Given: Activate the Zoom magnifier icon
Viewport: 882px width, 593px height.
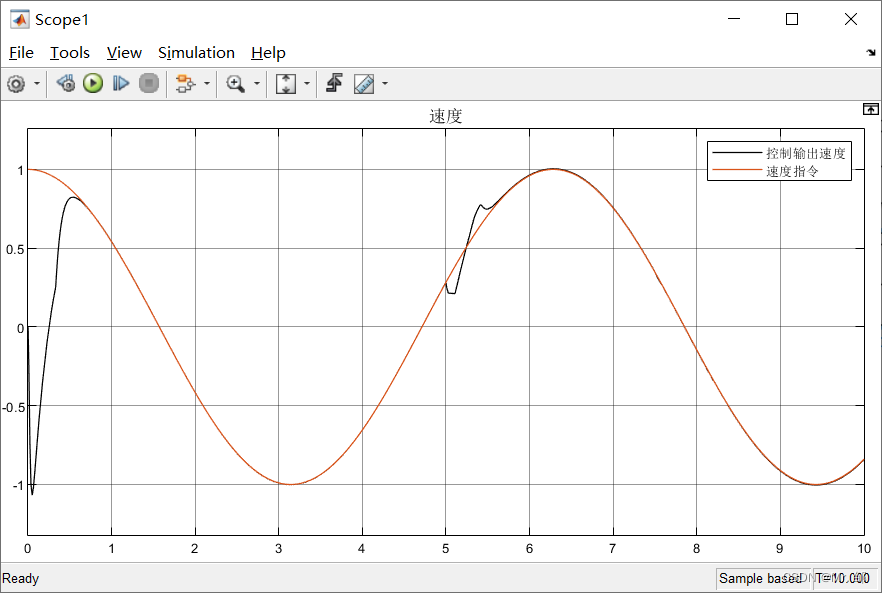Looking at the screenshot, I should 236,83.
